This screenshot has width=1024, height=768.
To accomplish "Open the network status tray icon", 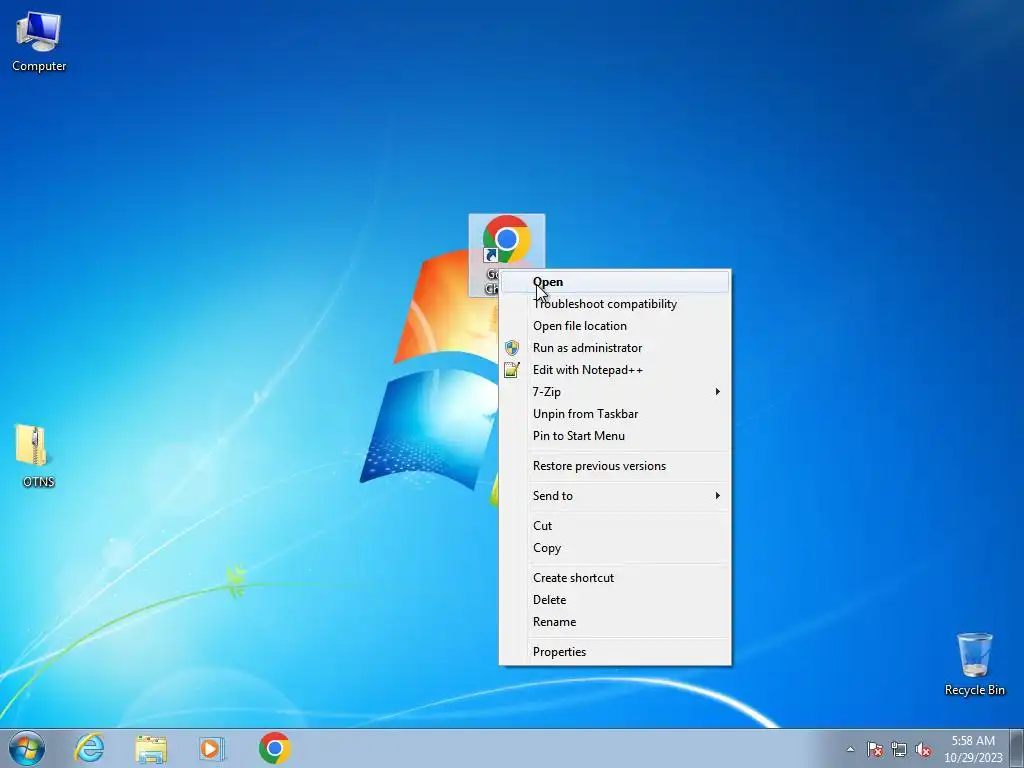I will (x=899, y=749).
